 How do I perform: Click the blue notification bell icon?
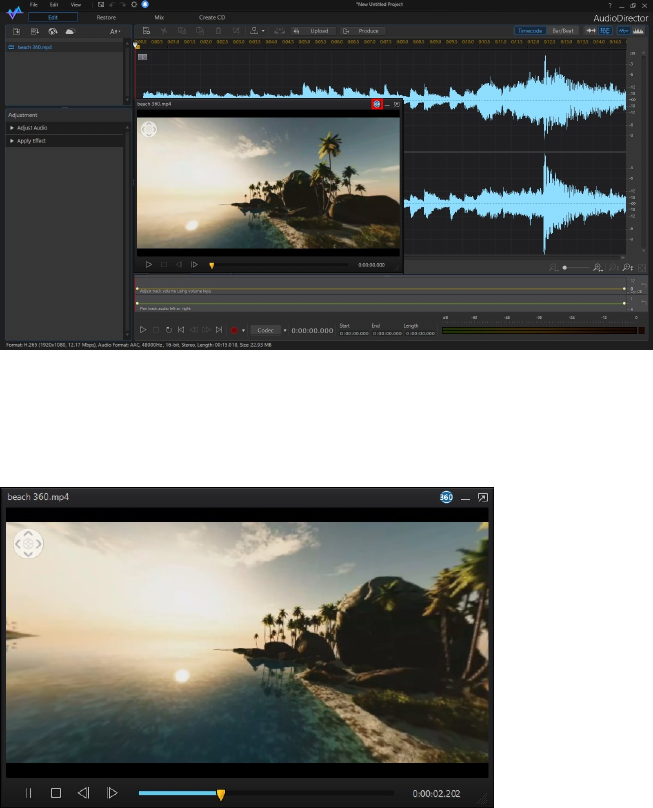coord(145,4)
